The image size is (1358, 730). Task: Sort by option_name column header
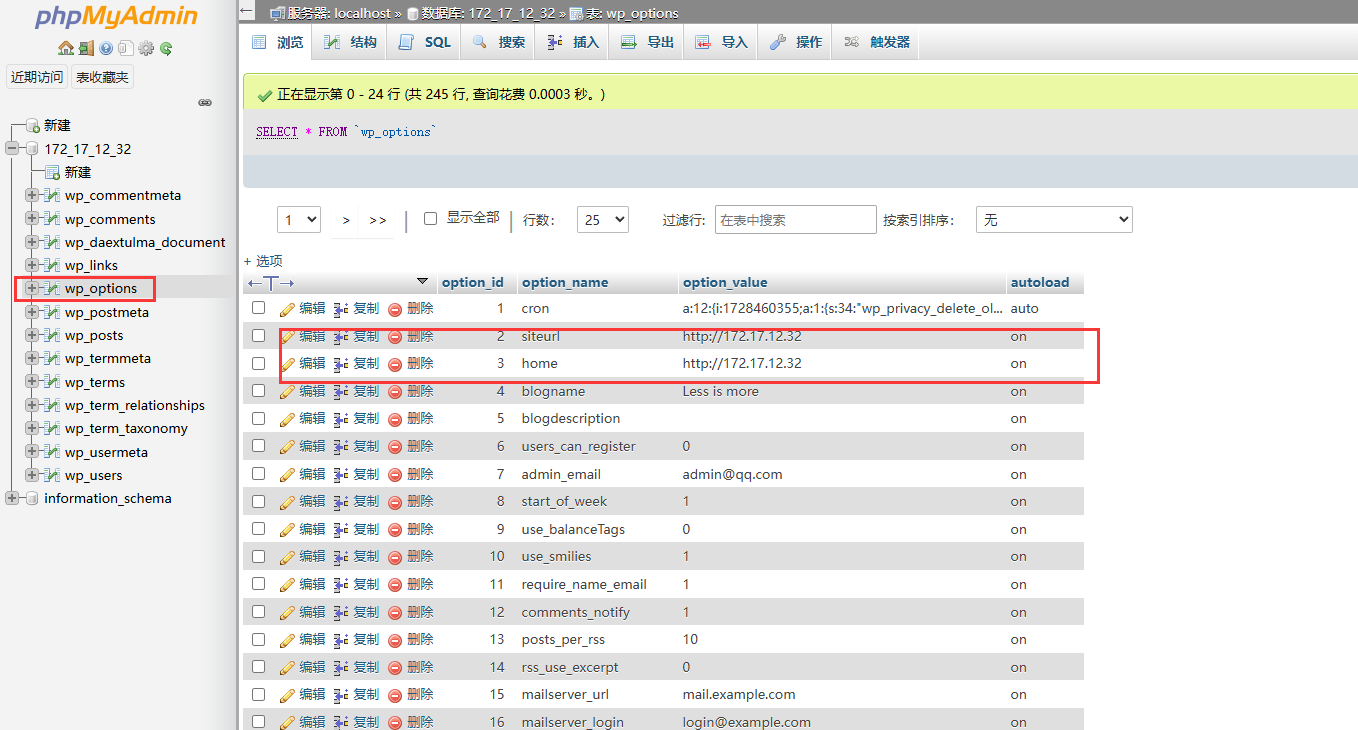565,283
